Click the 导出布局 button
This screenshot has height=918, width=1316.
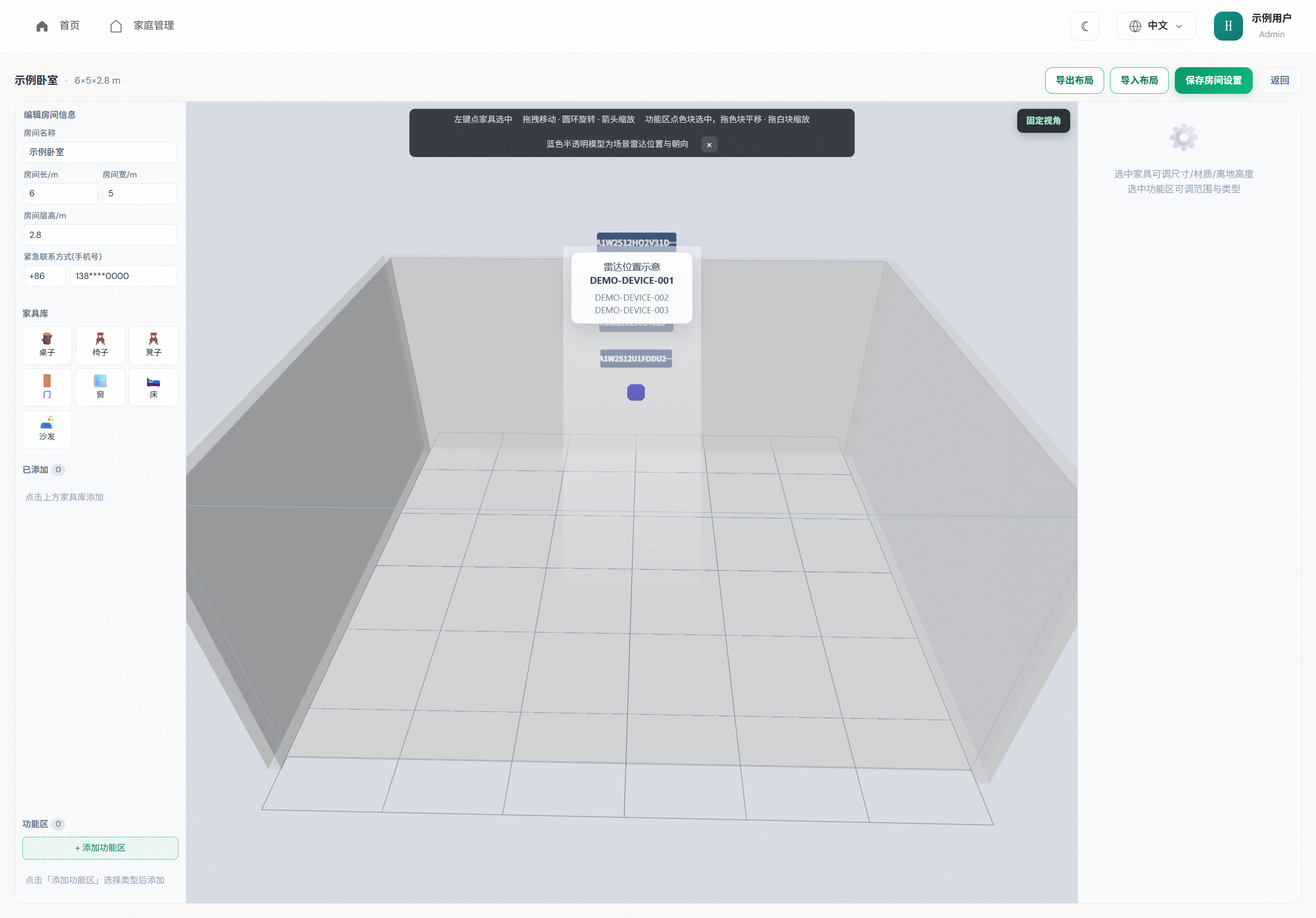pos(1074,80)
